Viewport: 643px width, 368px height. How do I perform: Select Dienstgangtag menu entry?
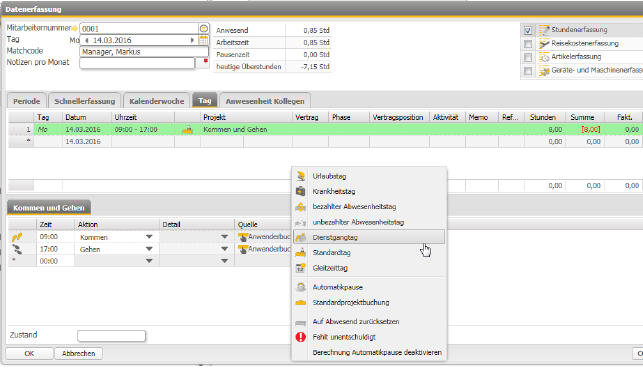pyautogui.click(x=369, y=237)
